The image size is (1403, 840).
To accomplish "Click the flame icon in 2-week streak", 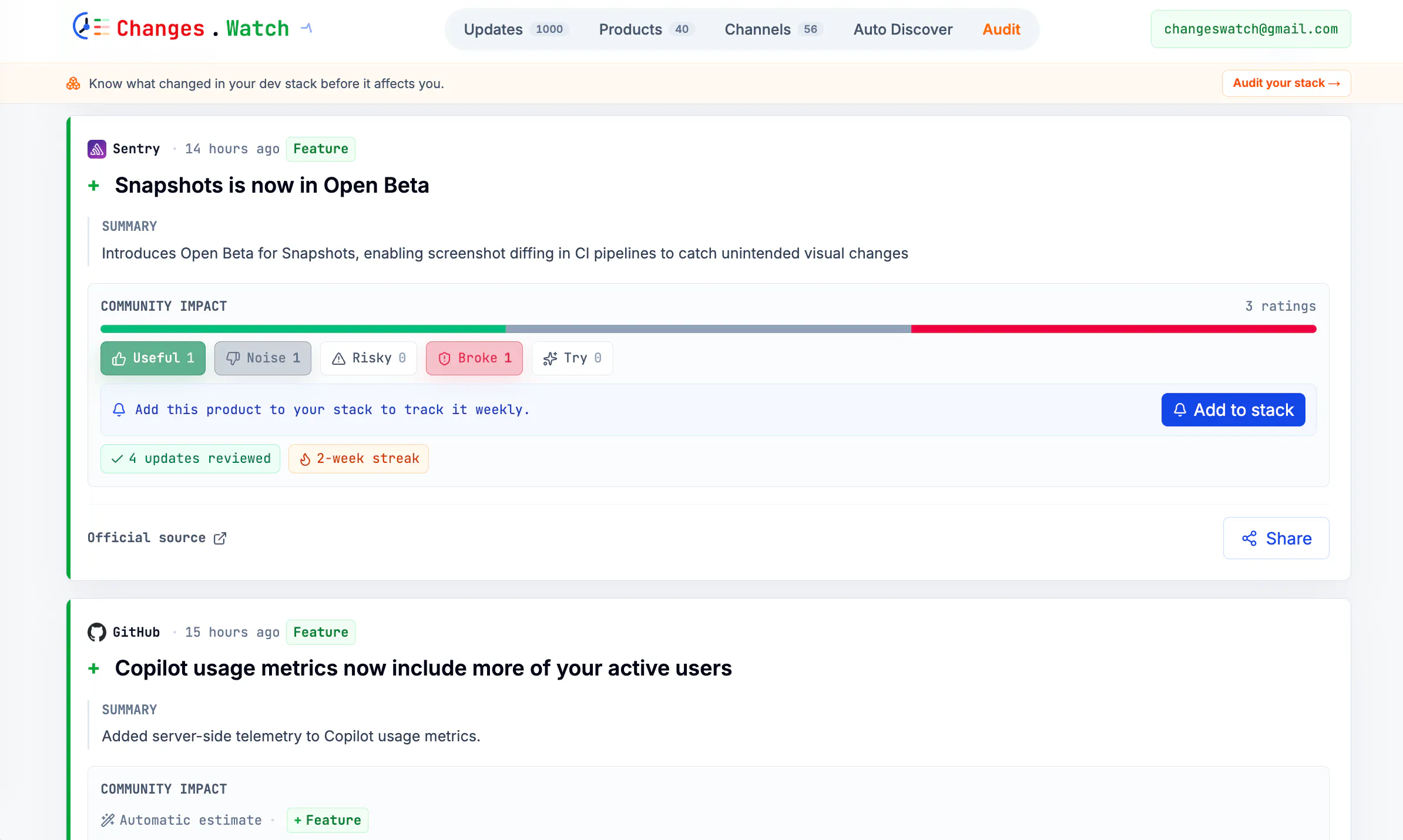I will pyautogui.click(x=305, y=459).
